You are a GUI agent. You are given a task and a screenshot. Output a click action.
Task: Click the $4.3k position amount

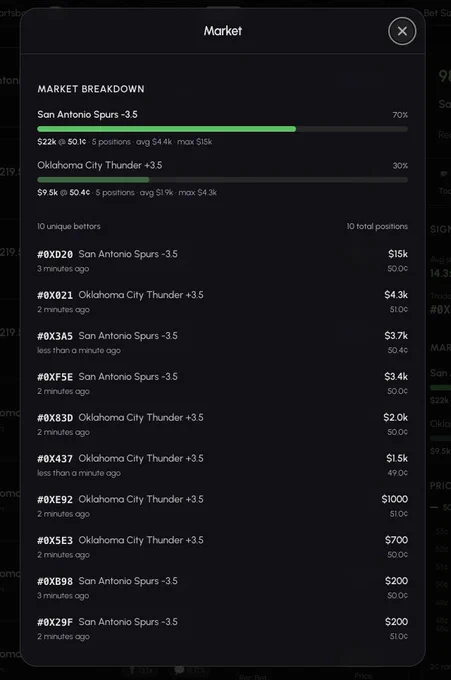[396, 295]
